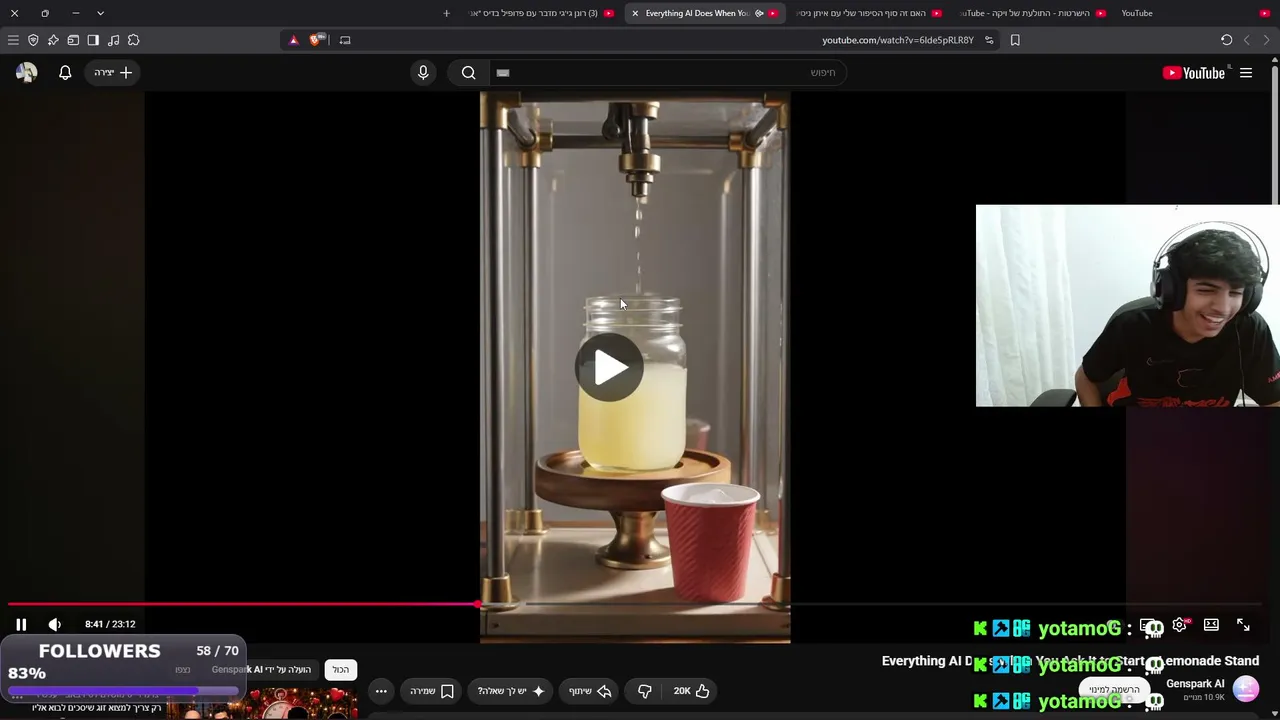
Task: Click the YouTube search magnifier button
Action: (468, 73)
